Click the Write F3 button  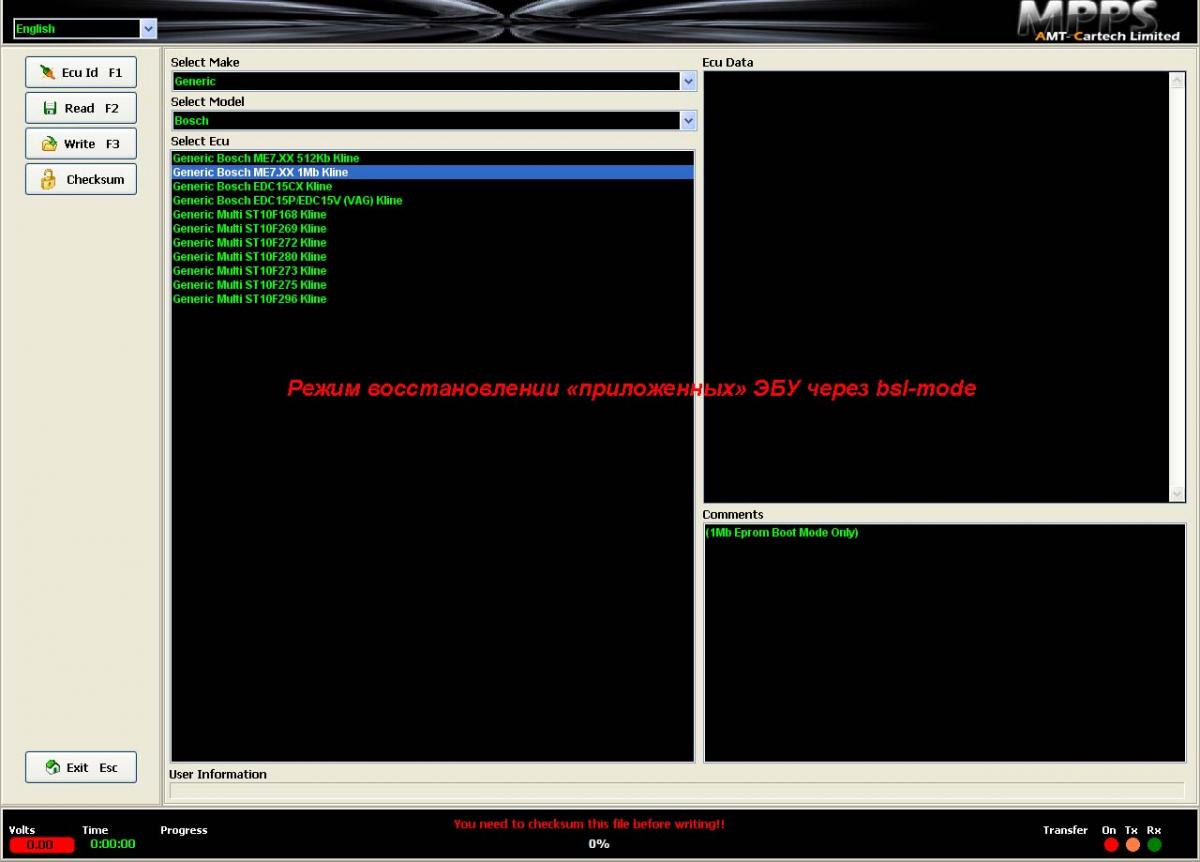coord(81,144)
